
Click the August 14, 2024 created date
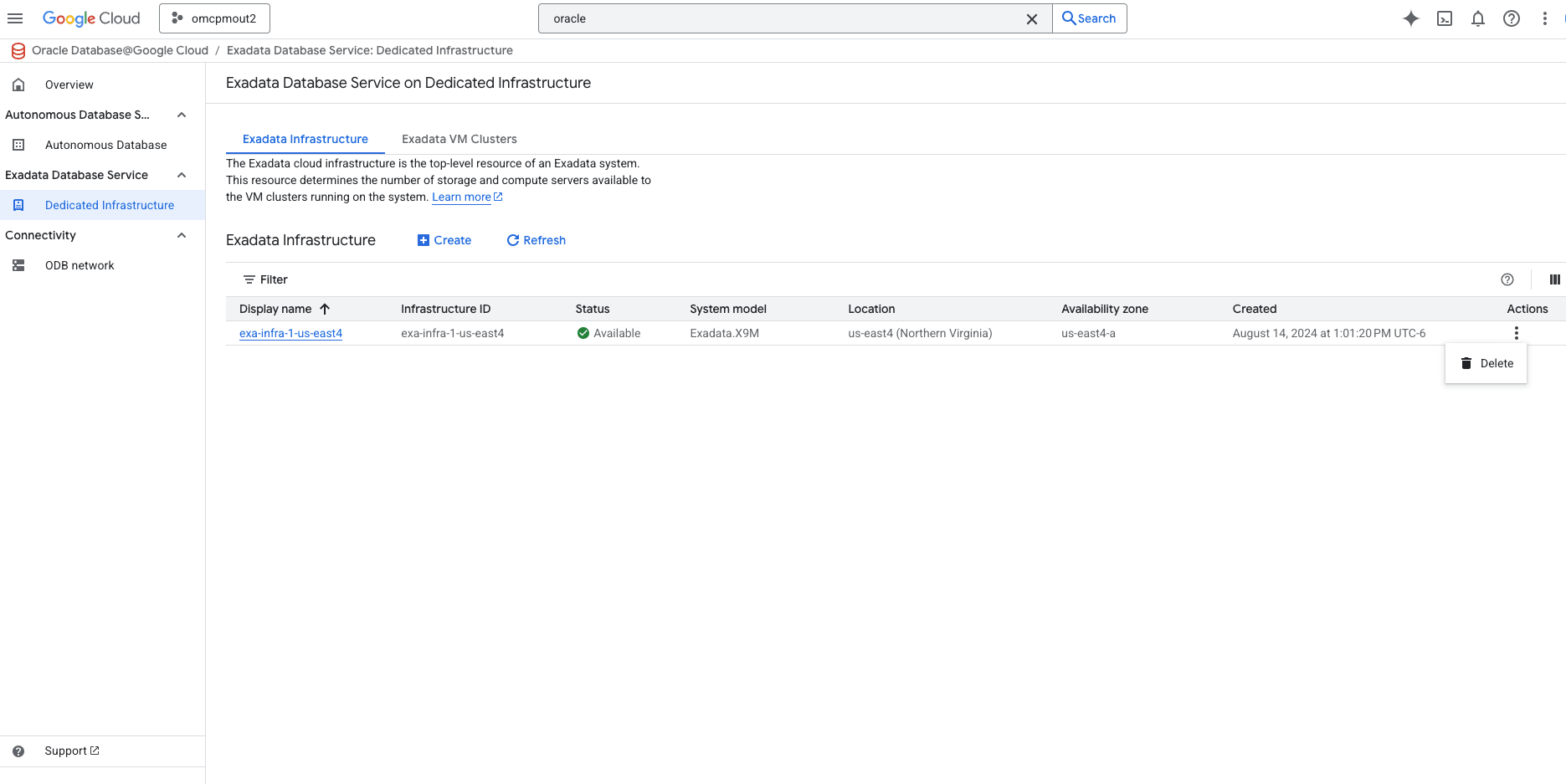click(x=1329, y=333)
